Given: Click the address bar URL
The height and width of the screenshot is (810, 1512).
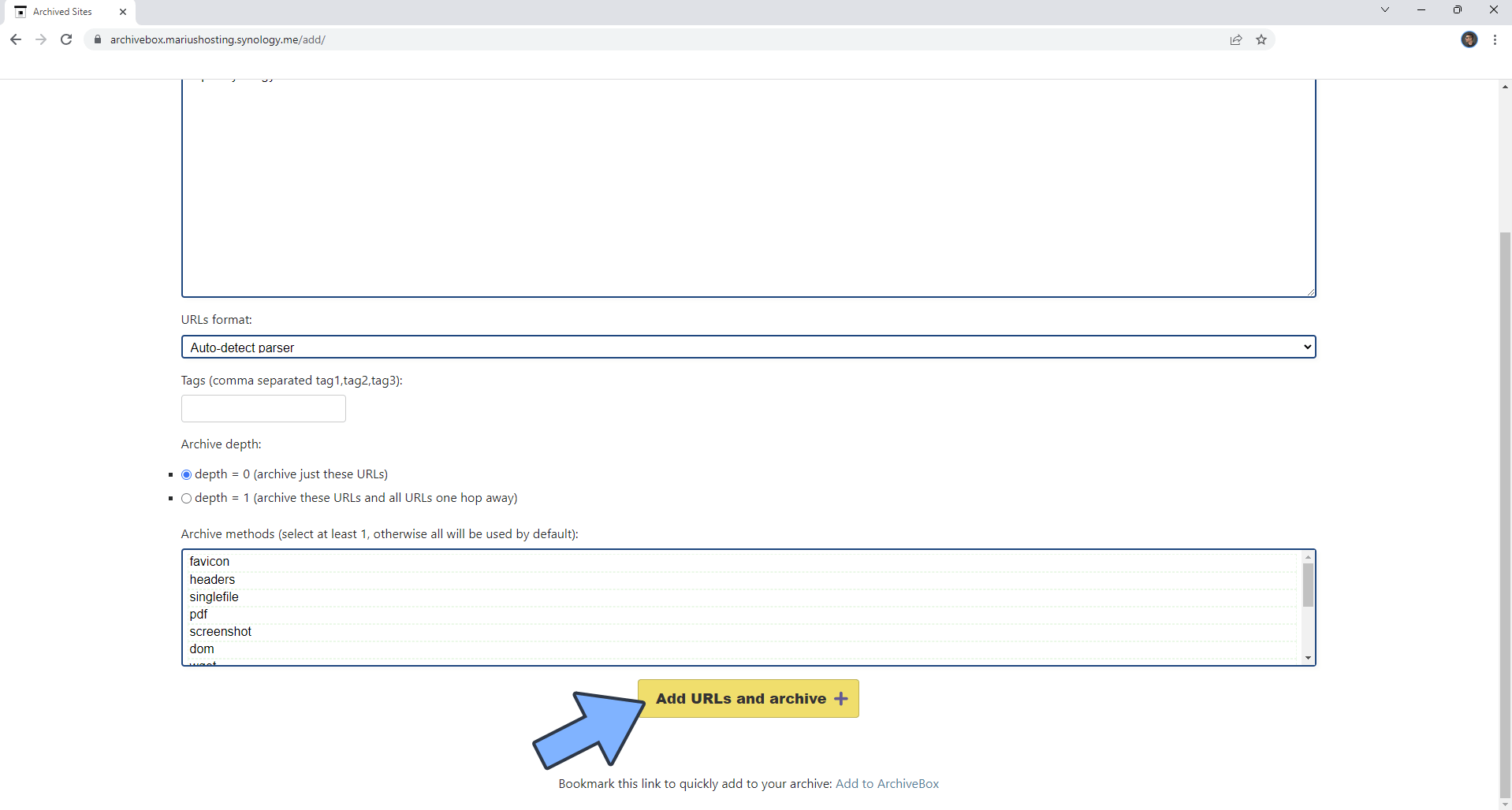Looking at the screenshot, I should point(218,39).
